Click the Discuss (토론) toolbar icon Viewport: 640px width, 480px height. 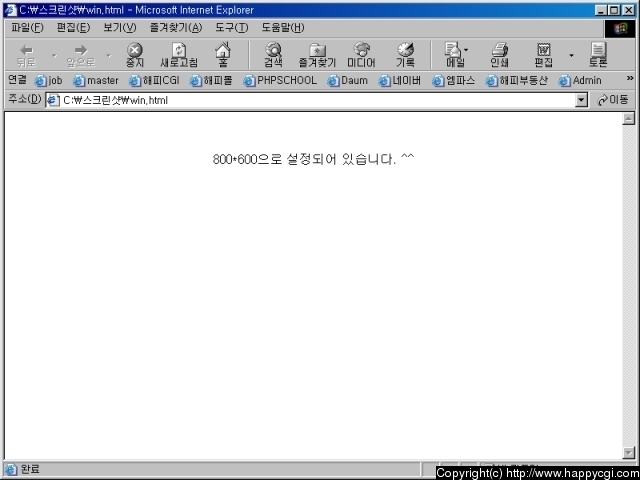pyautogui.click(x=598, y=49)
